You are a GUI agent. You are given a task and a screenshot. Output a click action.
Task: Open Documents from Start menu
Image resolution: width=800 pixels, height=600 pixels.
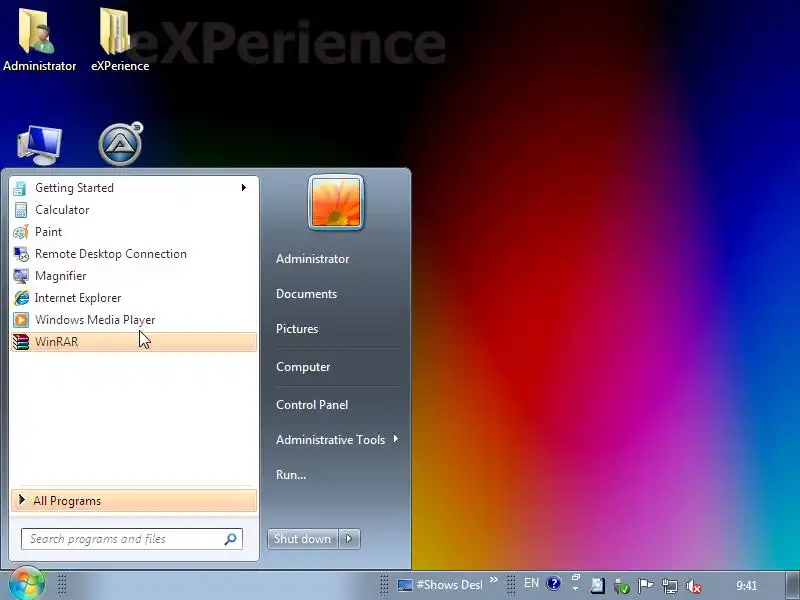click(x=306, y=294)
